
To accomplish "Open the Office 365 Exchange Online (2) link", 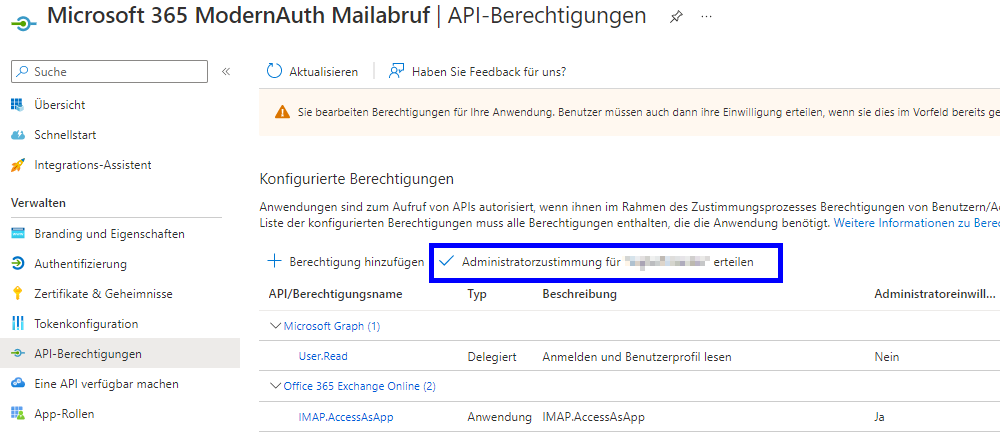I will pos(359,386).
